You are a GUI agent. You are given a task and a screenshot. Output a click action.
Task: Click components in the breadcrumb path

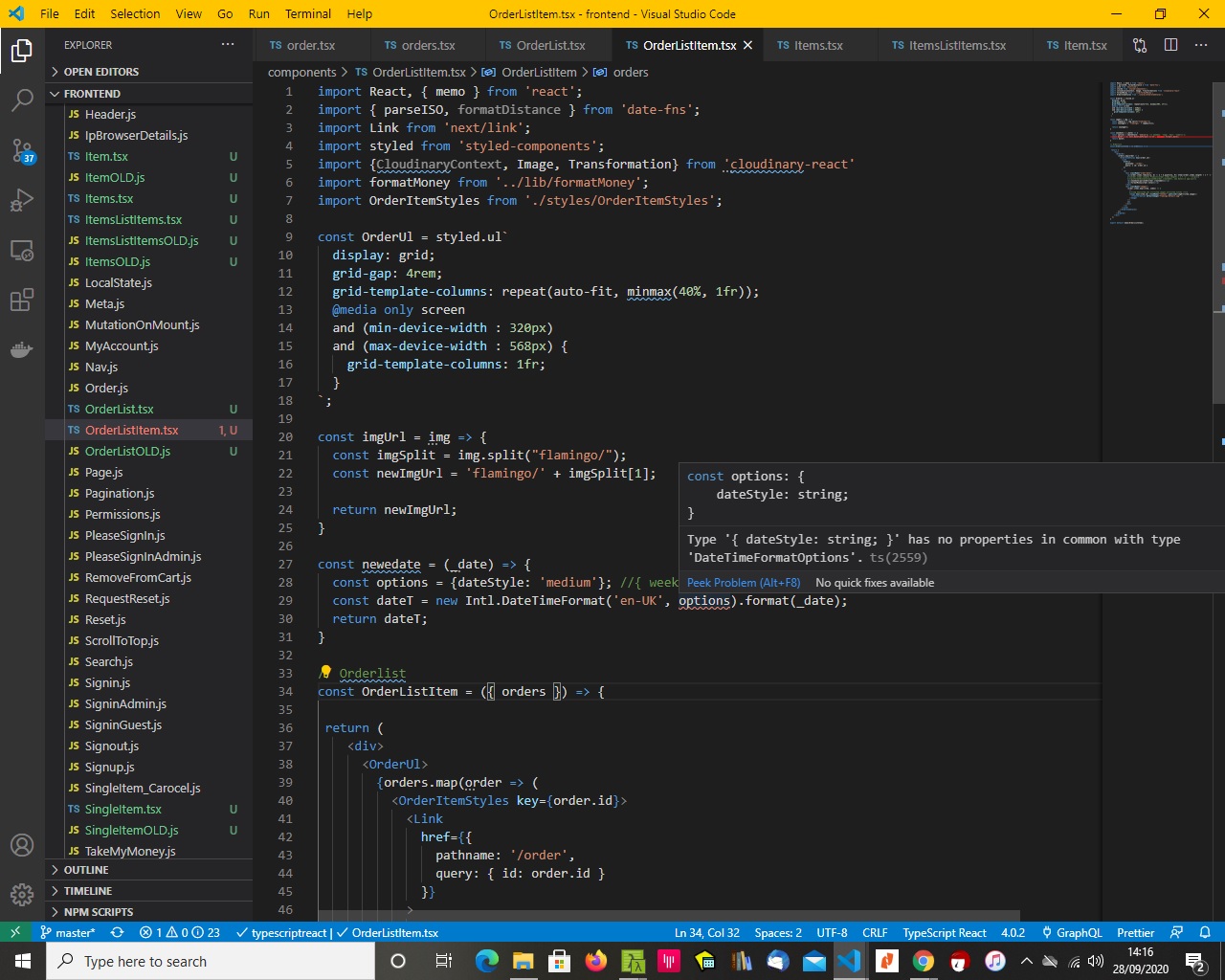coord(302,72)
